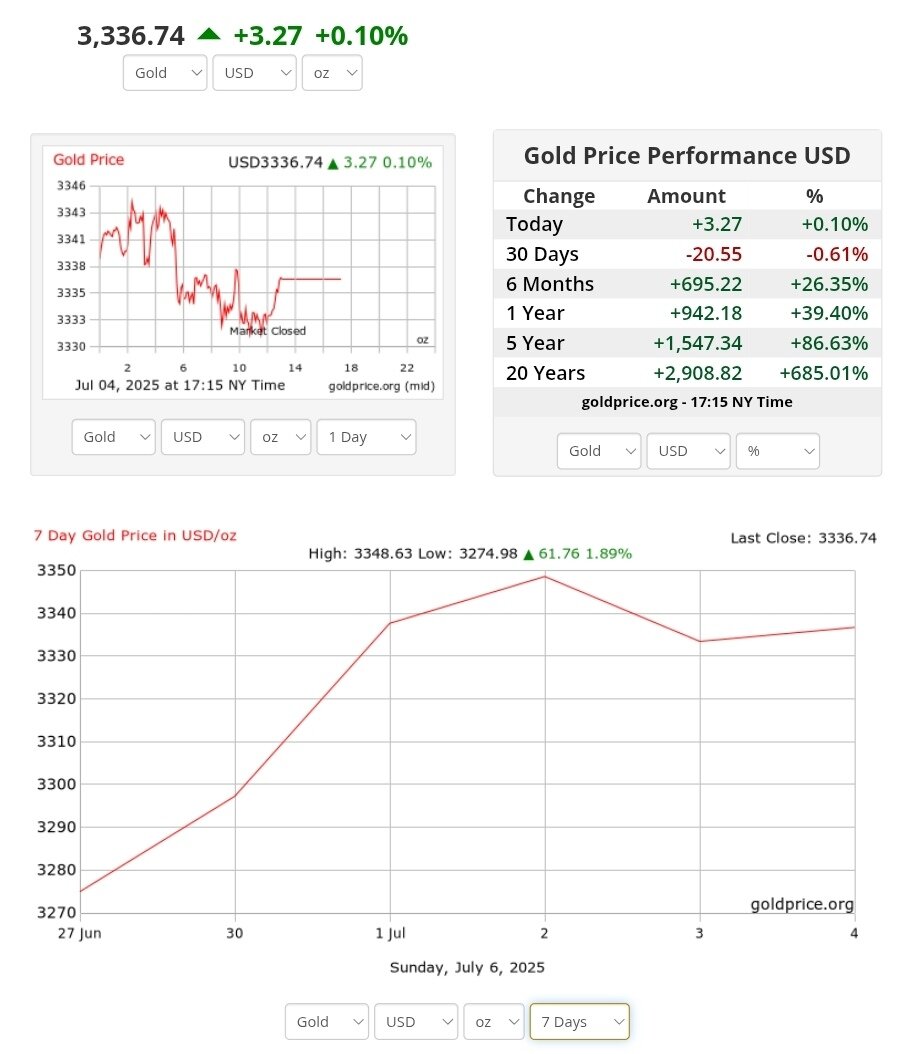This screenshot has width=912, height=1054.
Task: Click the green up arrow beside 3,336.74
Action: pos(208,34)
